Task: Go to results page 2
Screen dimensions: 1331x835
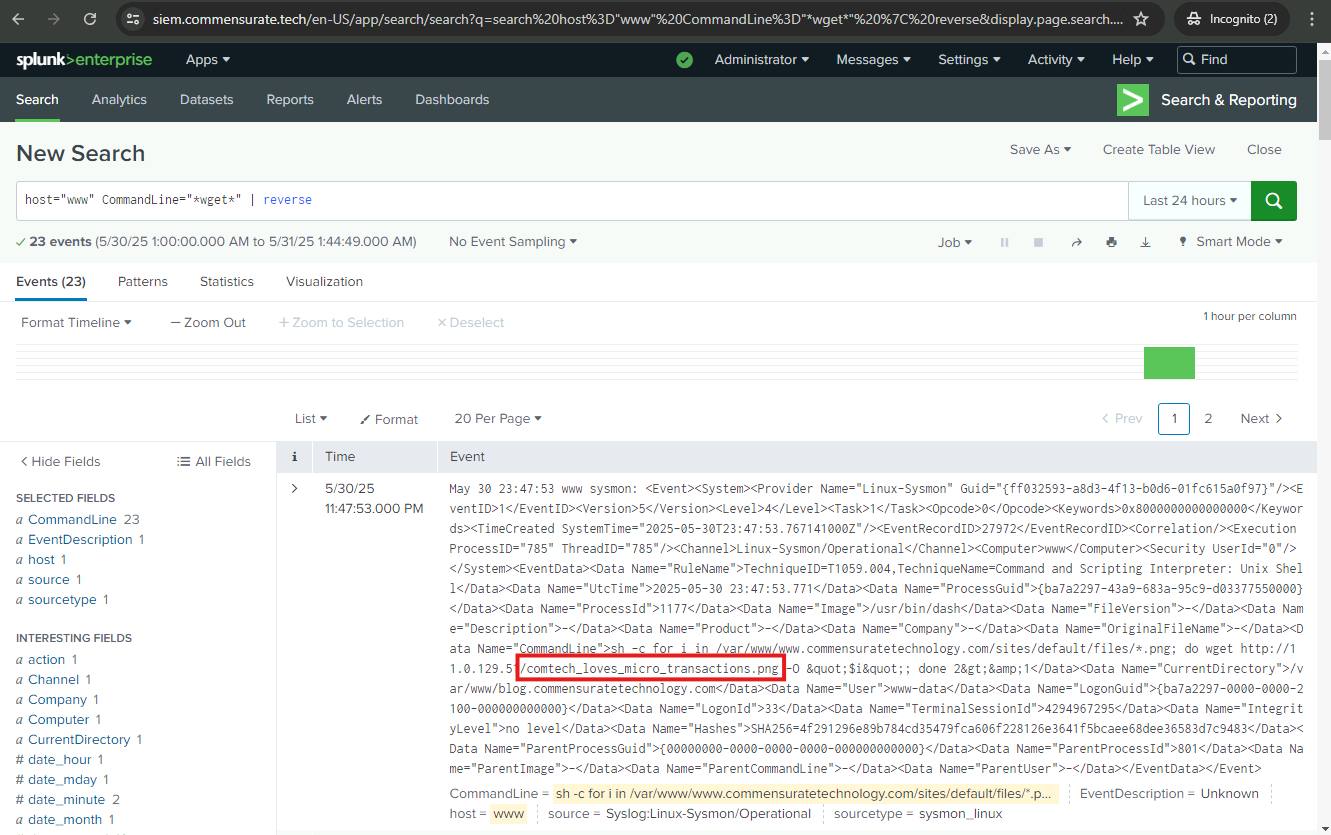Action: [1208, 419]
